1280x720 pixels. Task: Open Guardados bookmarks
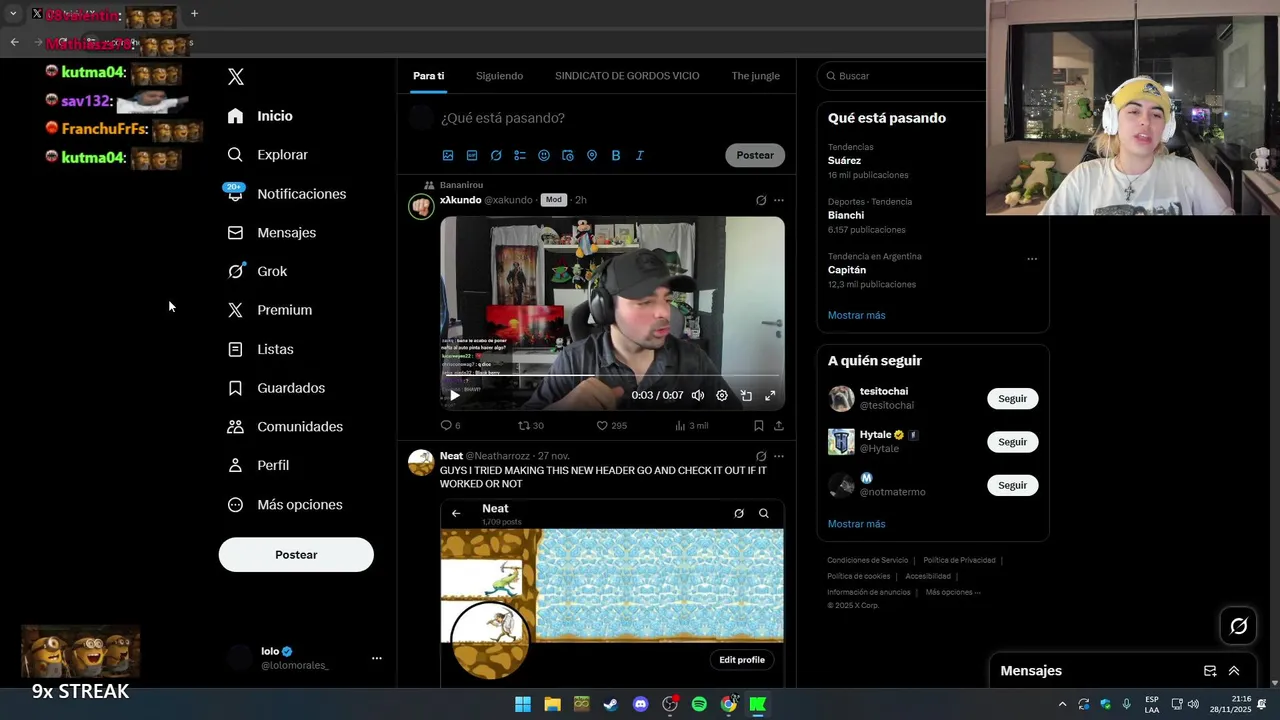(x=276, y=388)
